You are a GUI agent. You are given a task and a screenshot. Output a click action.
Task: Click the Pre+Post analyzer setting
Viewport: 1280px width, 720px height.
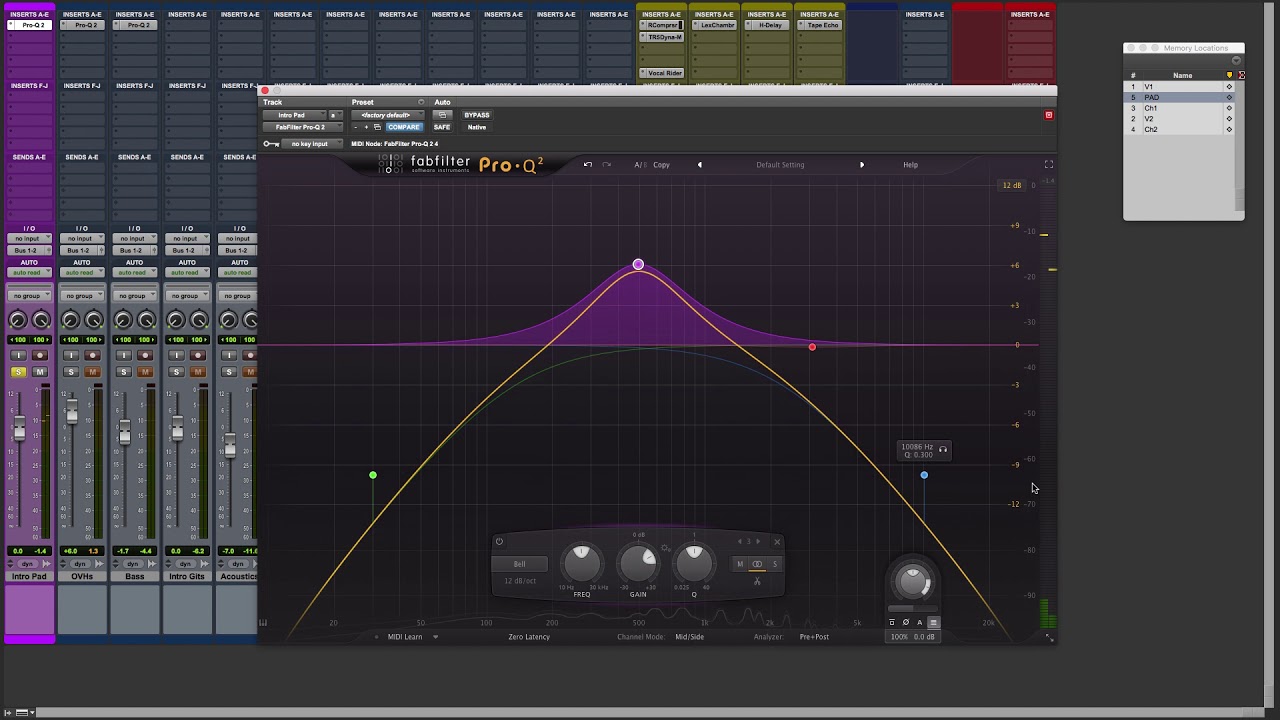(814, 637)
